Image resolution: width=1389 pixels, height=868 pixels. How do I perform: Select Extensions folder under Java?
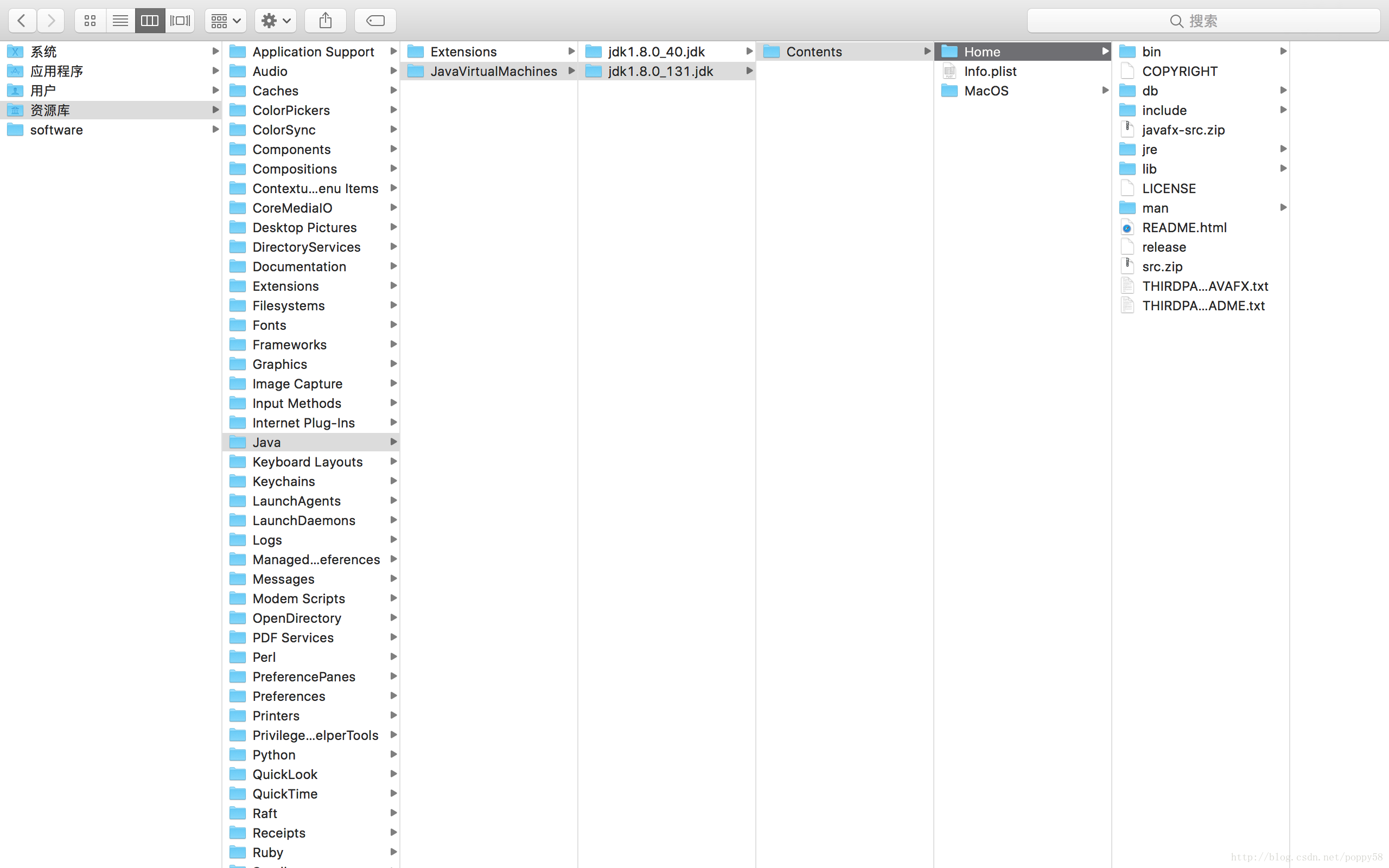pos(489,52)
